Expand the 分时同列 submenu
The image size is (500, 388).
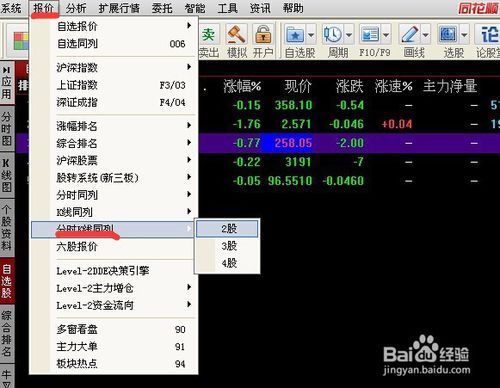tap(113, 195)
